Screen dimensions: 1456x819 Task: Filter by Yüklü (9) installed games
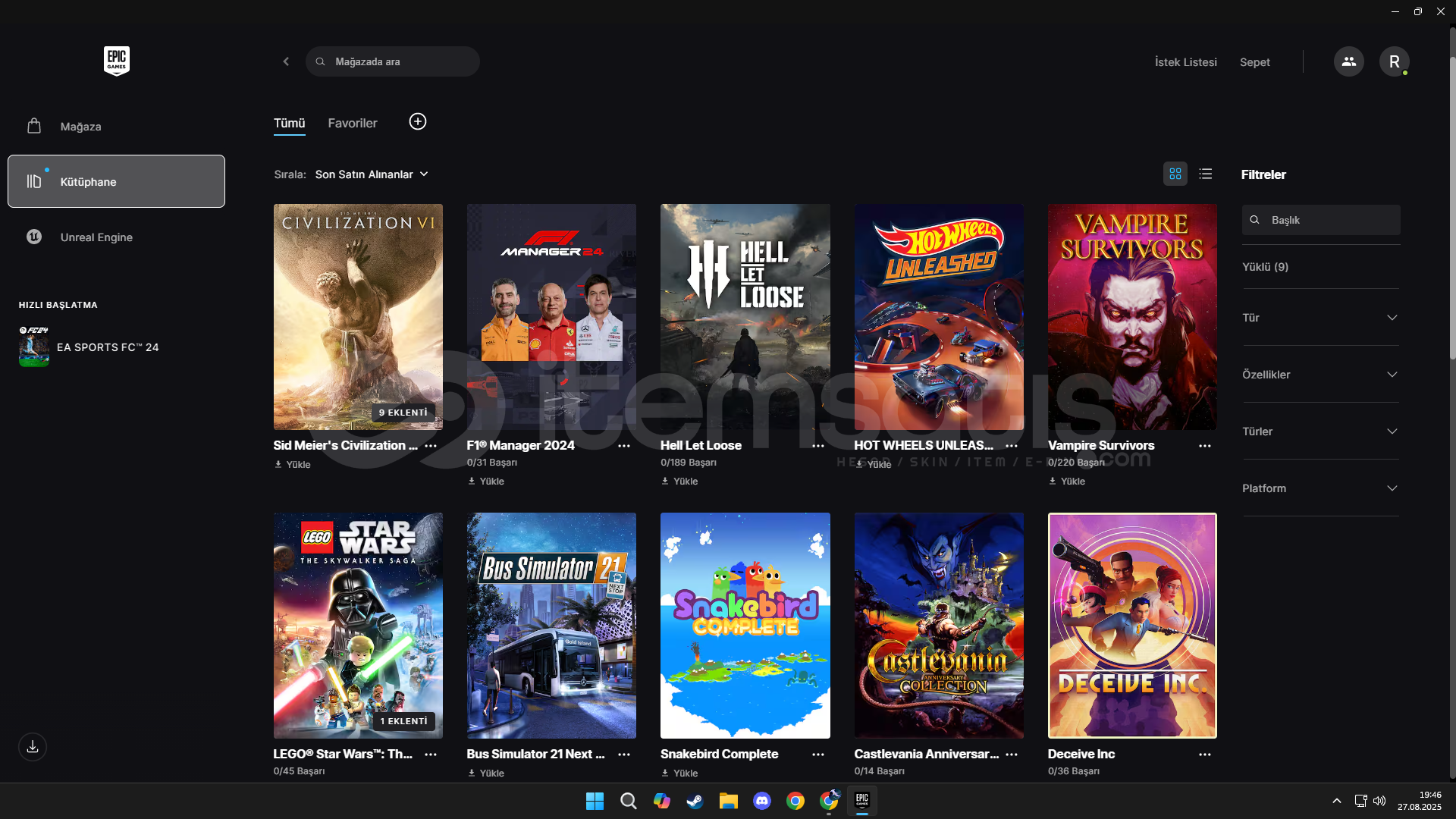1265,267
